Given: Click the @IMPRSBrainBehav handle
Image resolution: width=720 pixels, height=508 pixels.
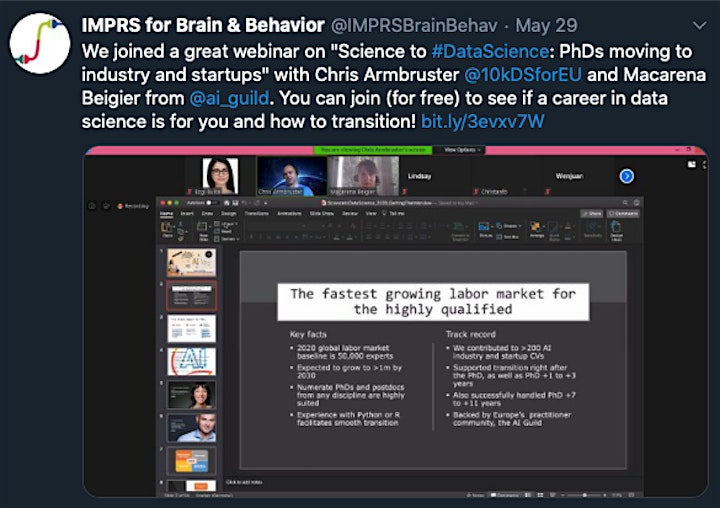Looking at the screenshot, I should pos(414,26).
